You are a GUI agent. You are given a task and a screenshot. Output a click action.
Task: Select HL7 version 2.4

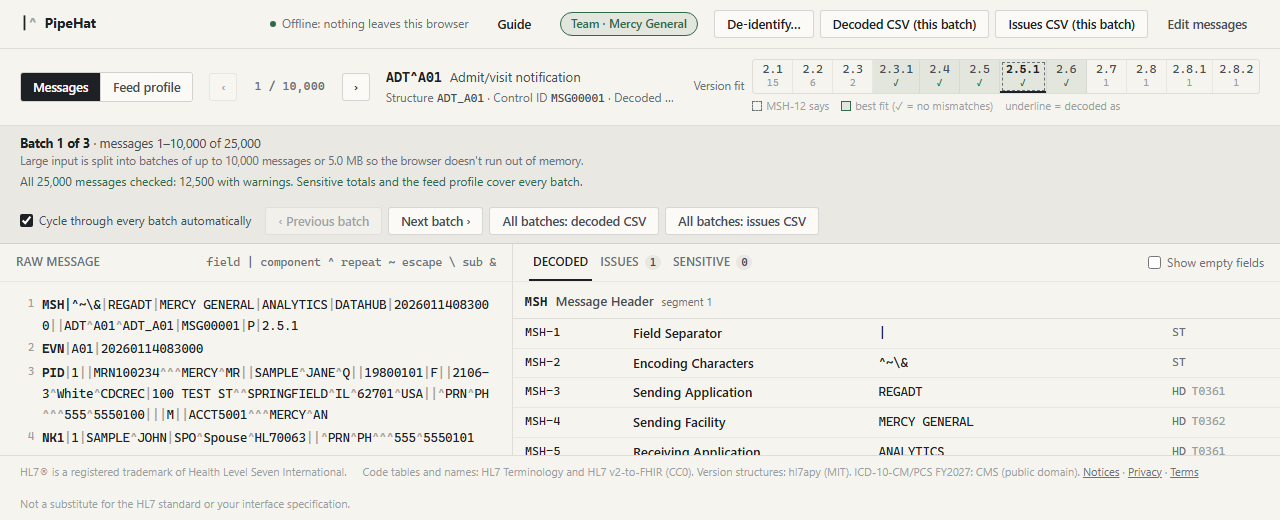939,76
